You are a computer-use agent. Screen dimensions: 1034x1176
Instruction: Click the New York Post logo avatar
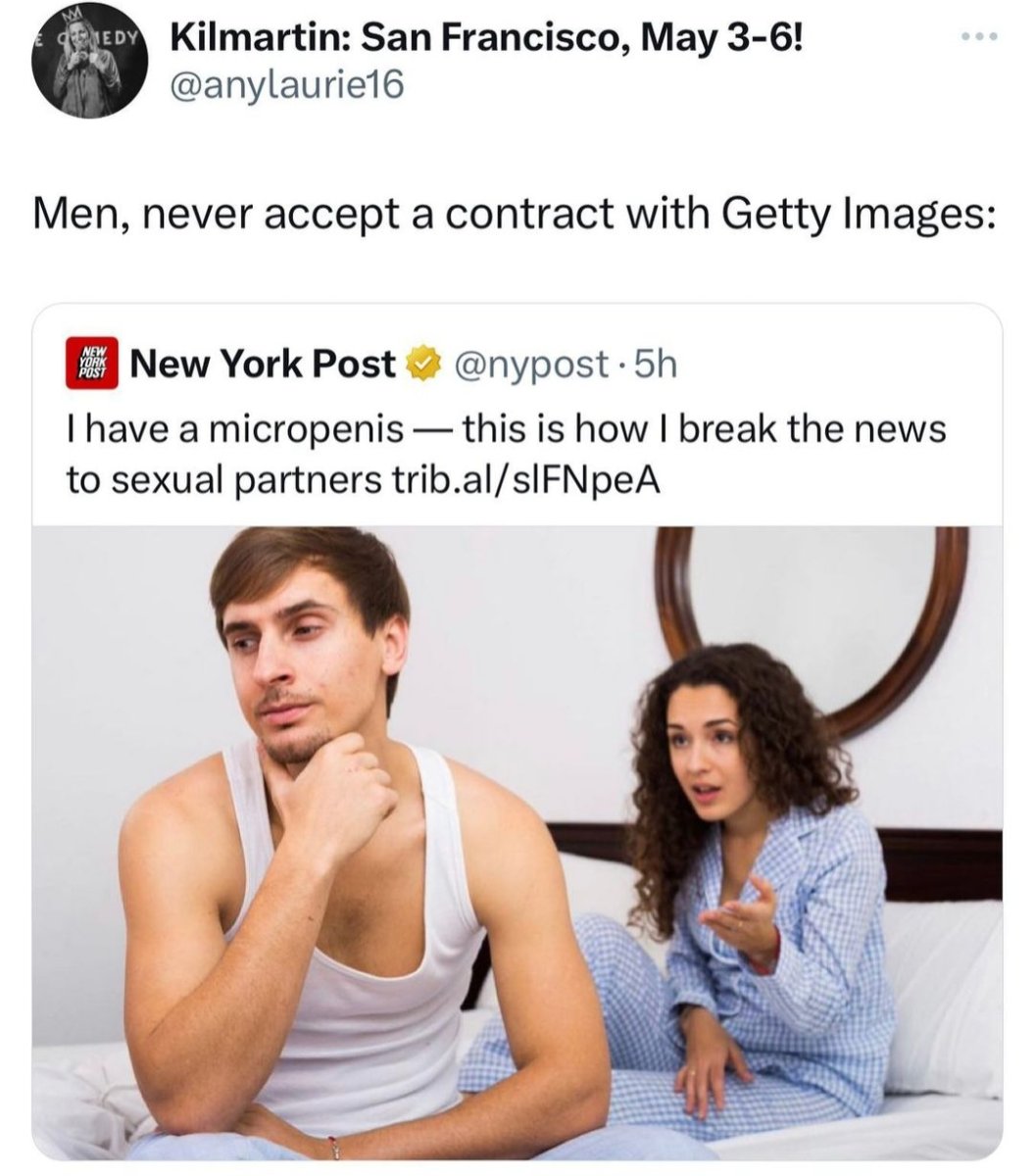point(91,364)
